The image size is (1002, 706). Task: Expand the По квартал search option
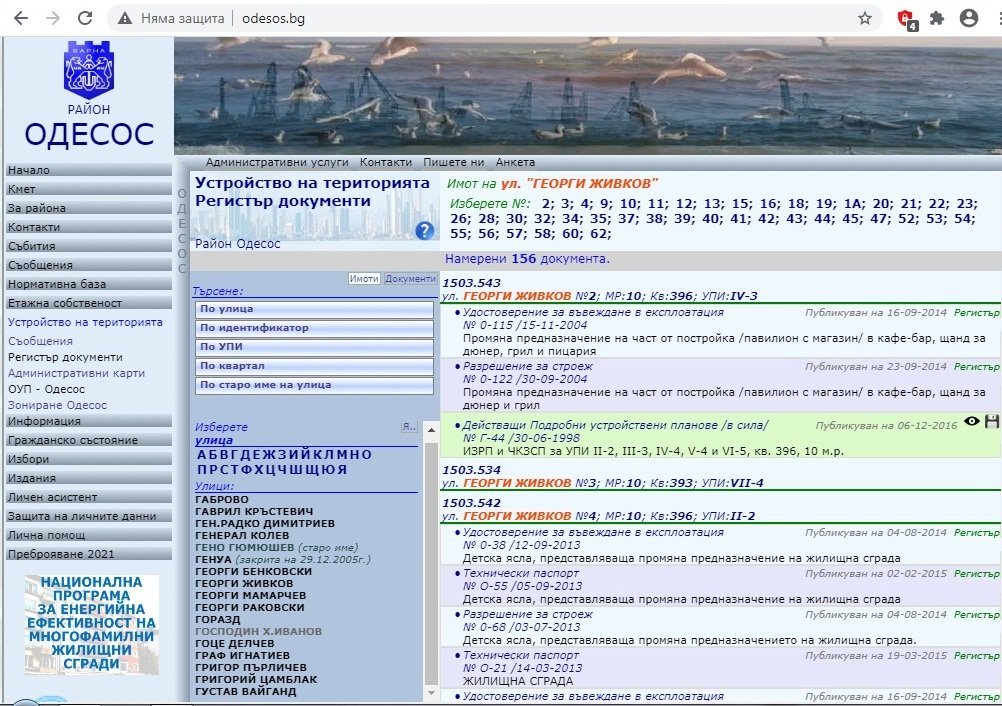tap(314, 366)
